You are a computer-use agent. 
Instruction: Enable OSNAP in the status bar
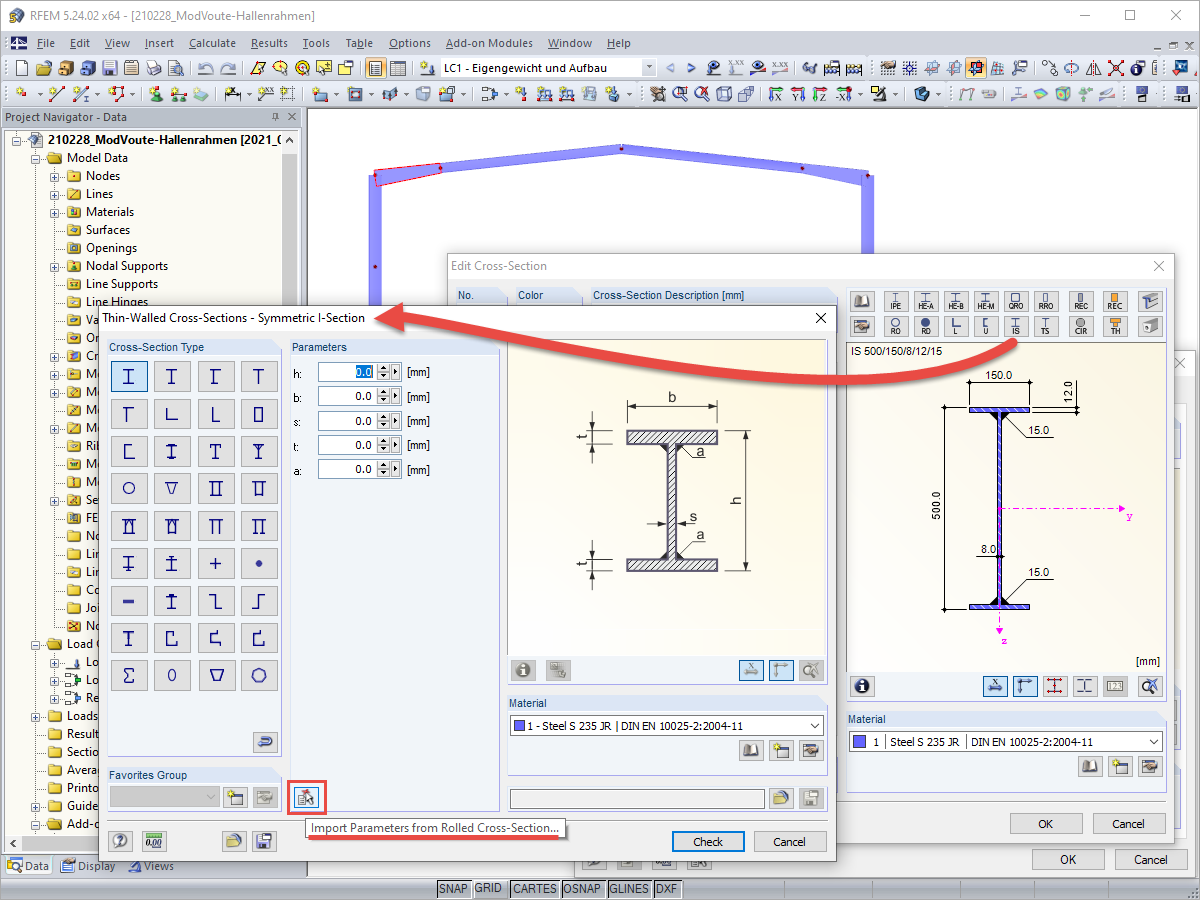point(583,888)
